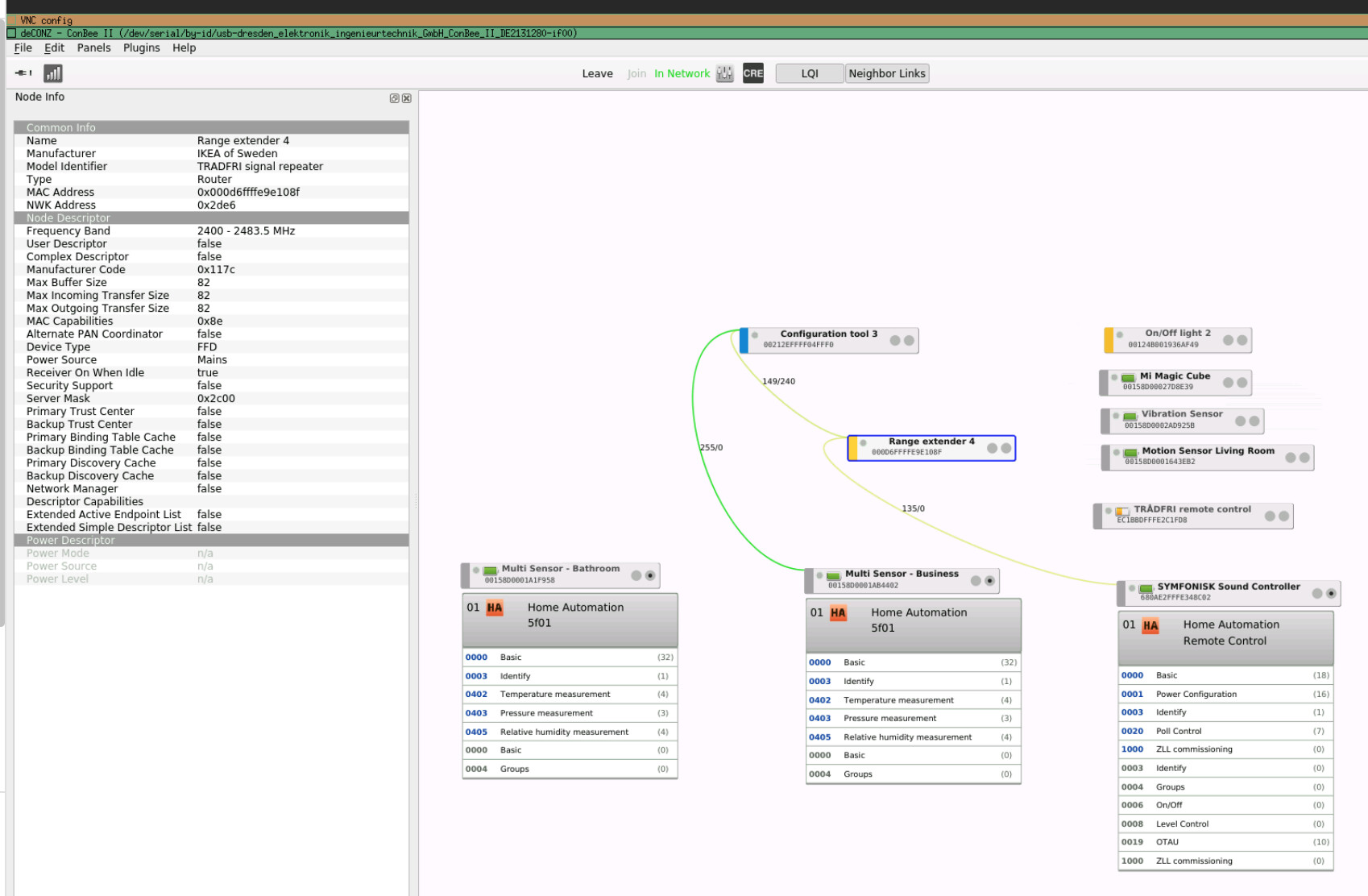Open the Help menu
The width and height of the screenshot is (1368, 896).
[x=184, y=48]
